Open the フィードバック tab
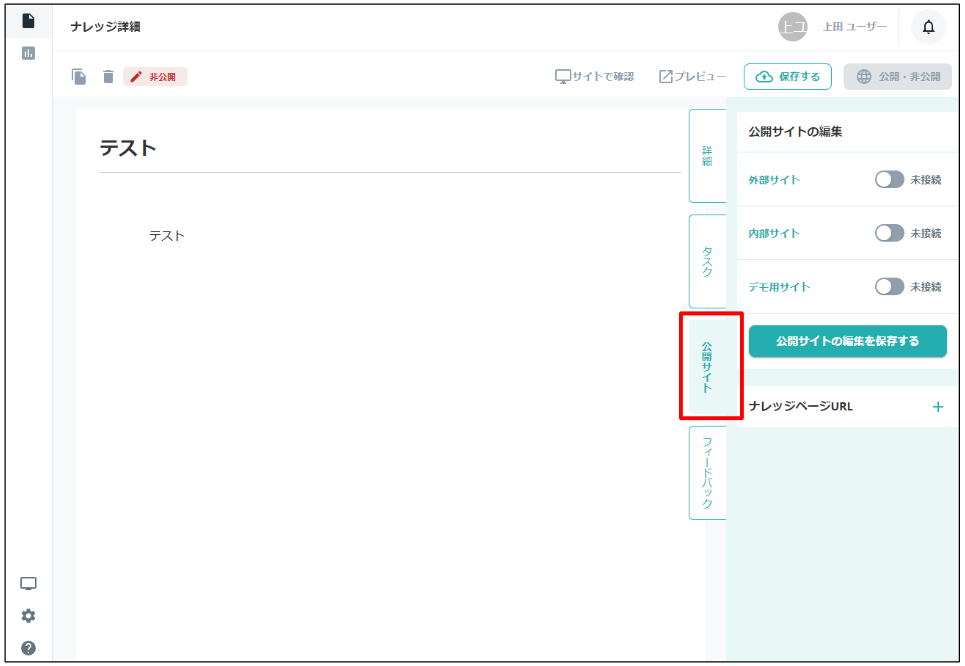This screenshot has width=965, height=666. point(707,473)
